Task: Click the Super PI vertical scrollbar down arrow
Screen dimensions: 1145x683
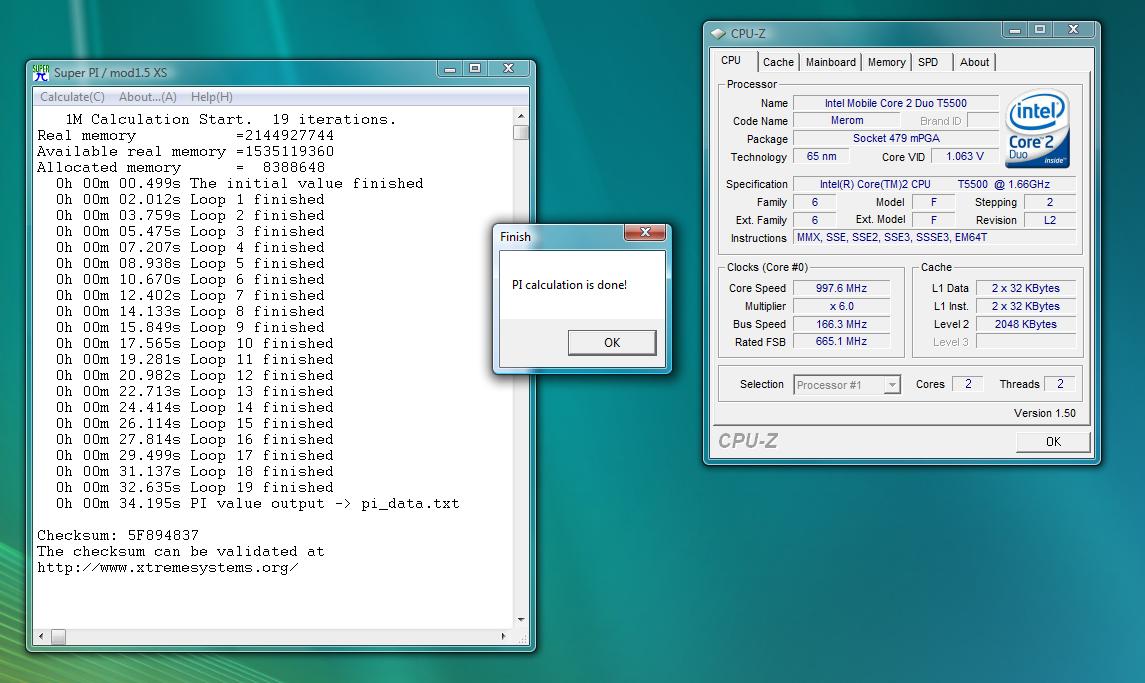Action: point(521,619)
